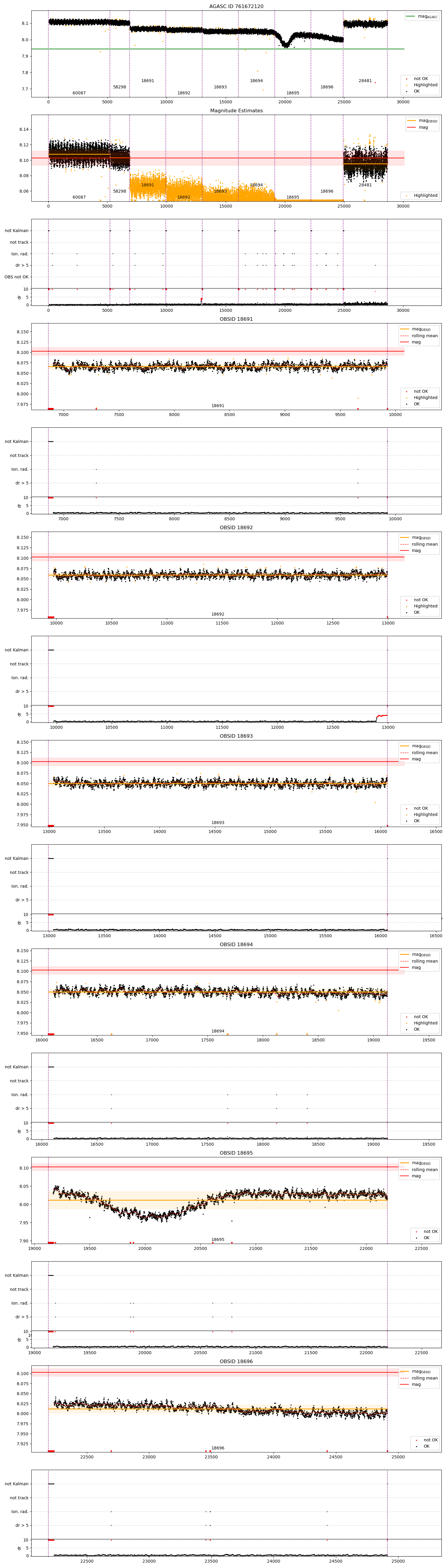Click small "18693" annotation inside OBSID 18693 plot
448x1568 pixels.
[x=218, y=822]
